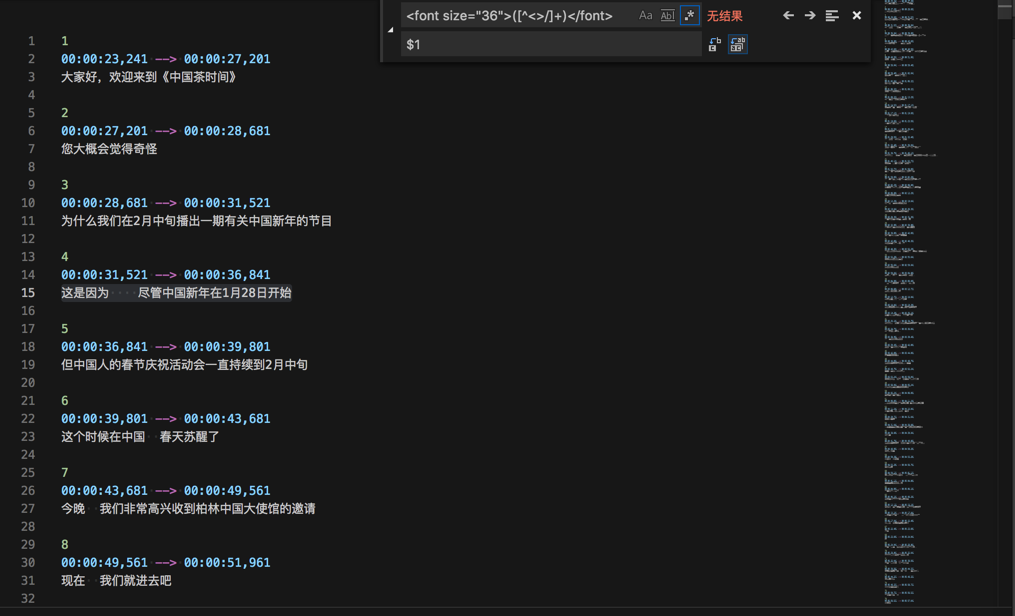
Task: Close the find and replace widget
Action: [x=856, y=16]
